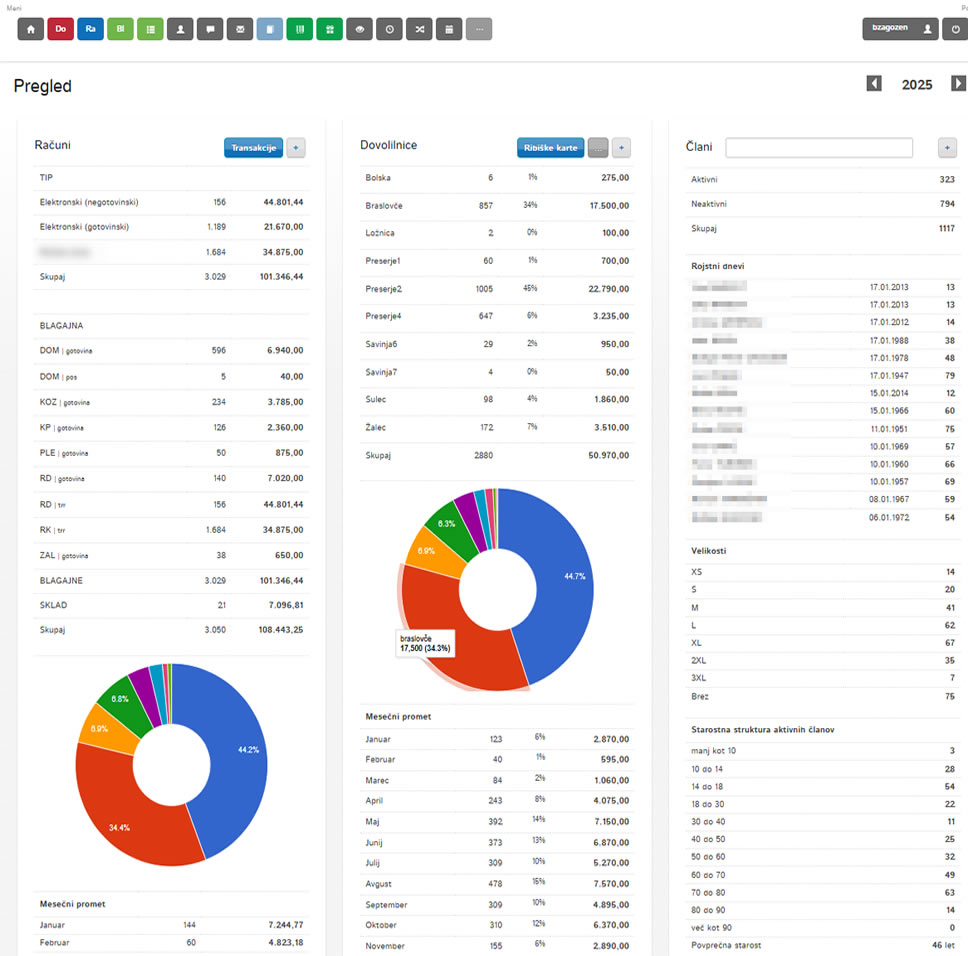Go to the Home dashboard icon
Viewport: 968px width, 956px height.
(30, 29)
